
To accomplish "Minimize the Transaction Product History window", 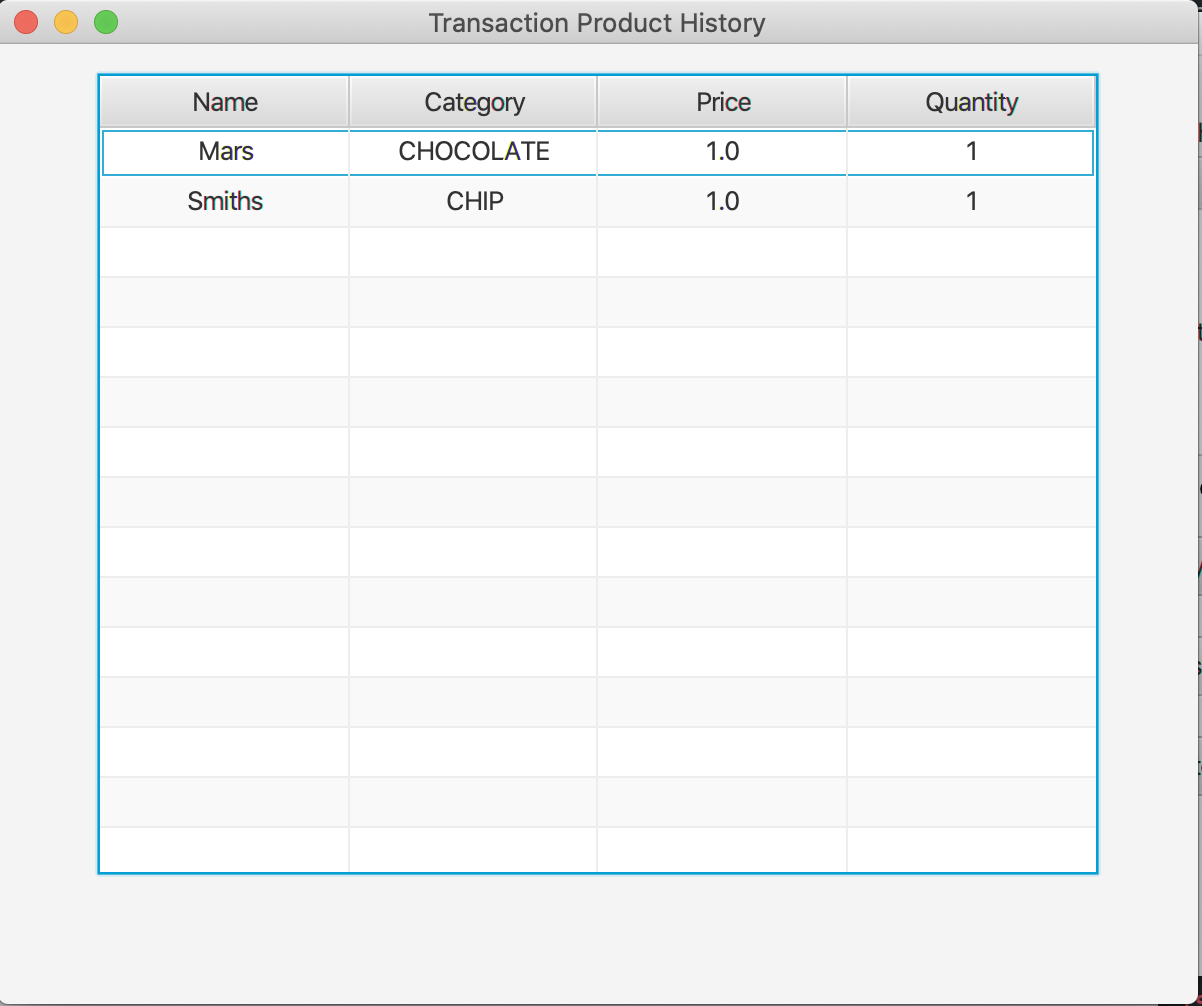I will click(x=65, y=21).
